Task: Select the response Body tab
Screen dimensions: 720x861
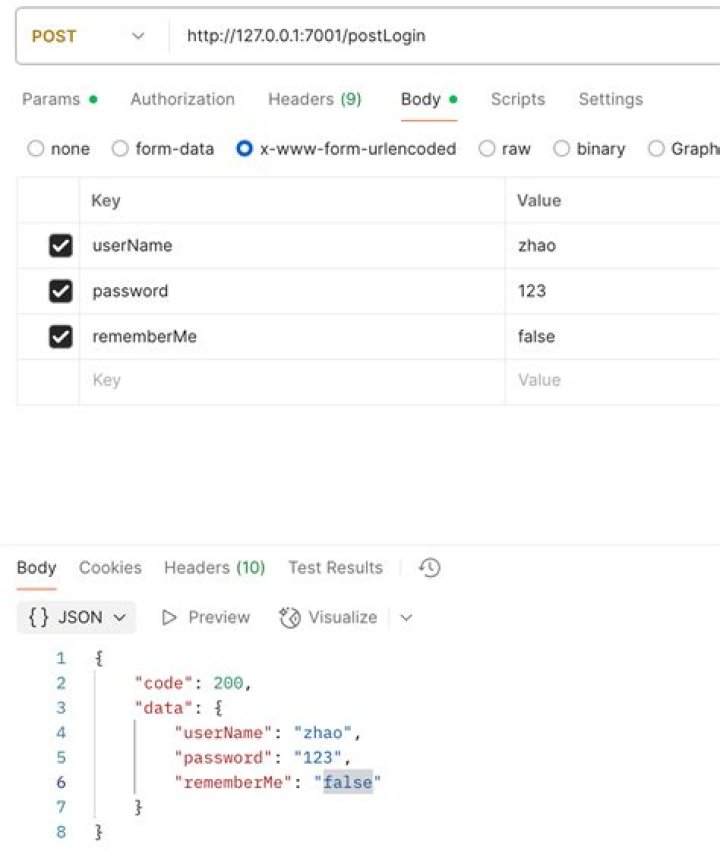Action: [x=36, y=567]
